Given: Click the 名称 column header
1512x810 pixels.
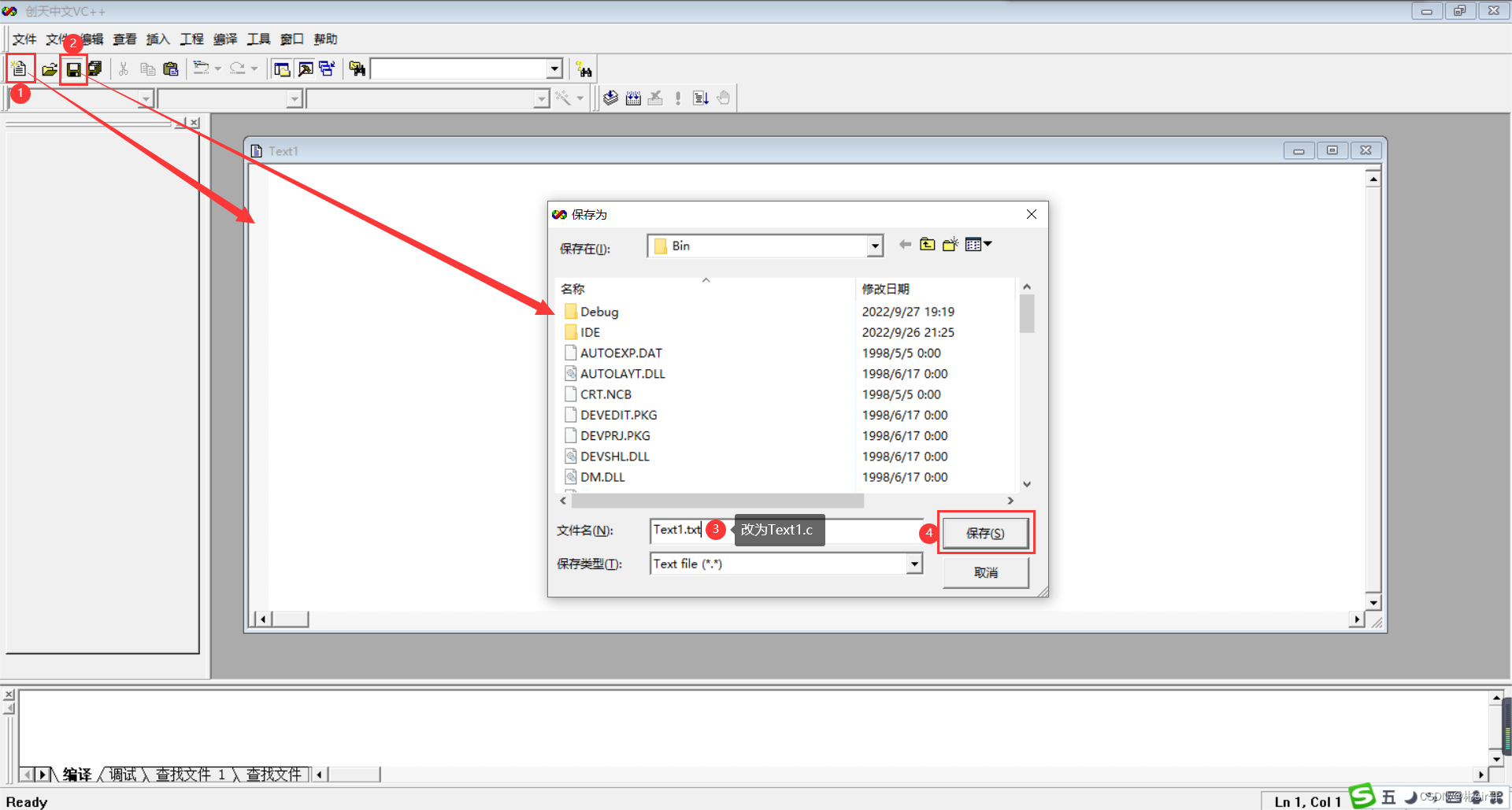Looking at the screenshot, I should point(706,289).
